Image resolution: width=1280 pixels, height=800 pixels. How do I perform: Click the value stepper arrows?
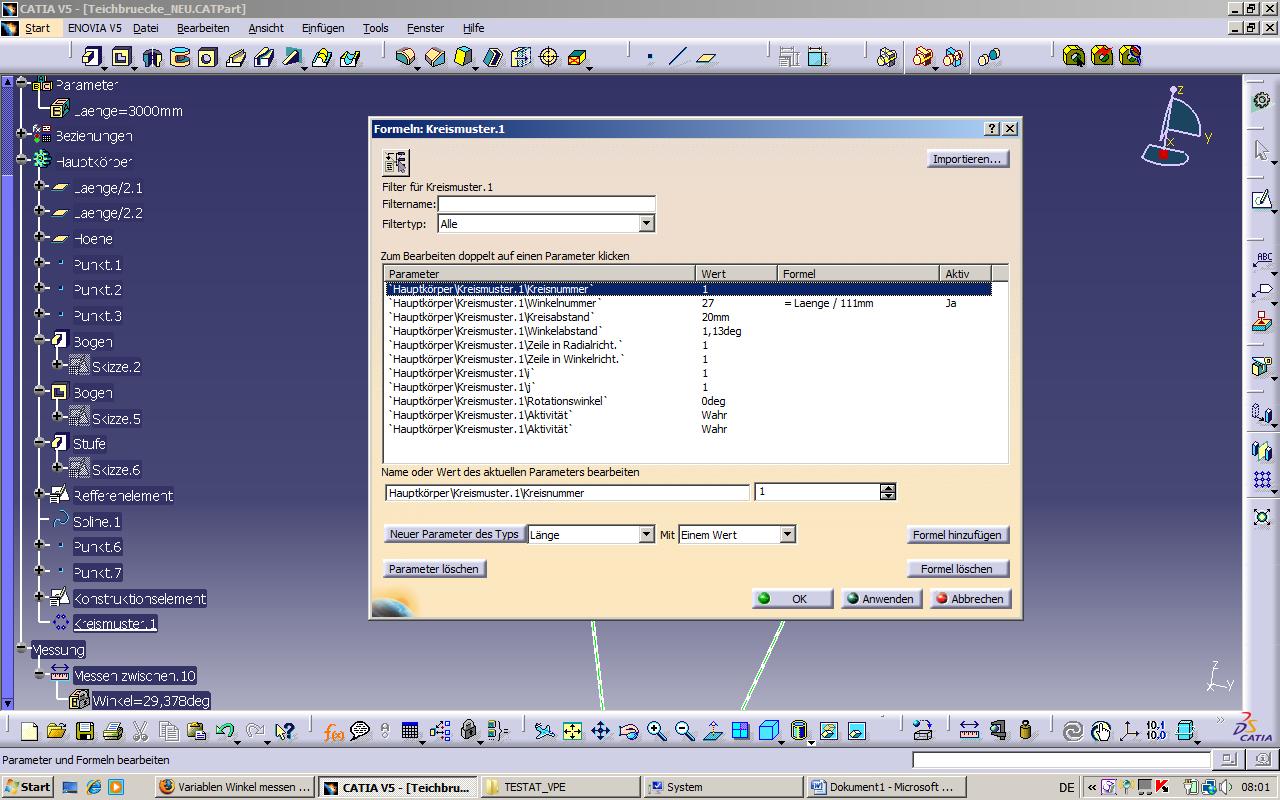coord(888,492)
